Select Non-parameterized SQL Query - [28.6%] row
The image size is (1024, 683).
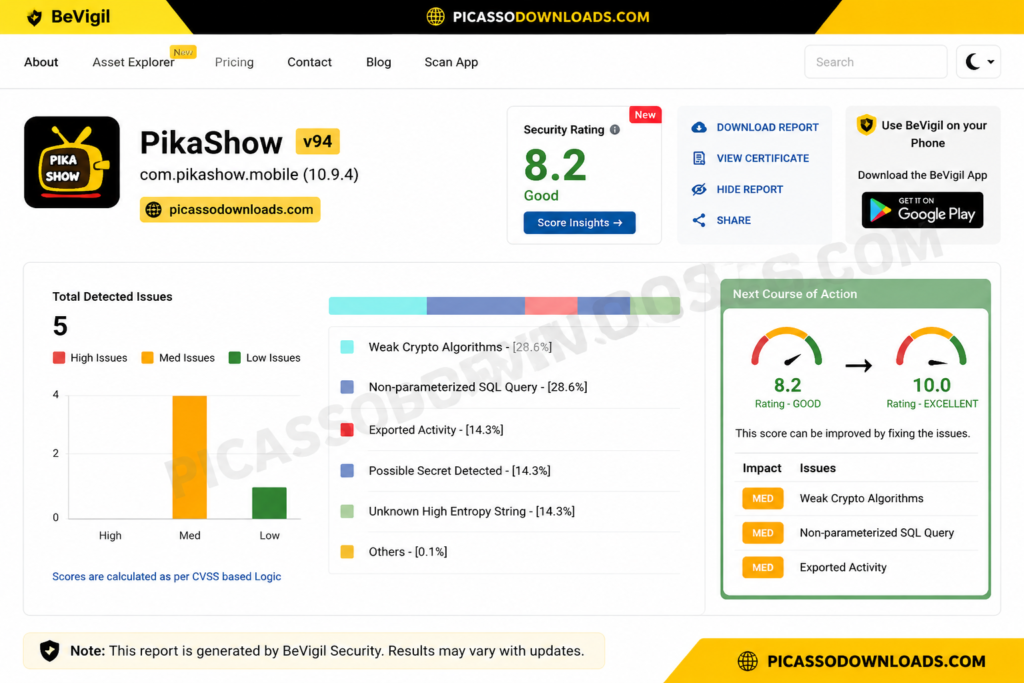[504, 387]
